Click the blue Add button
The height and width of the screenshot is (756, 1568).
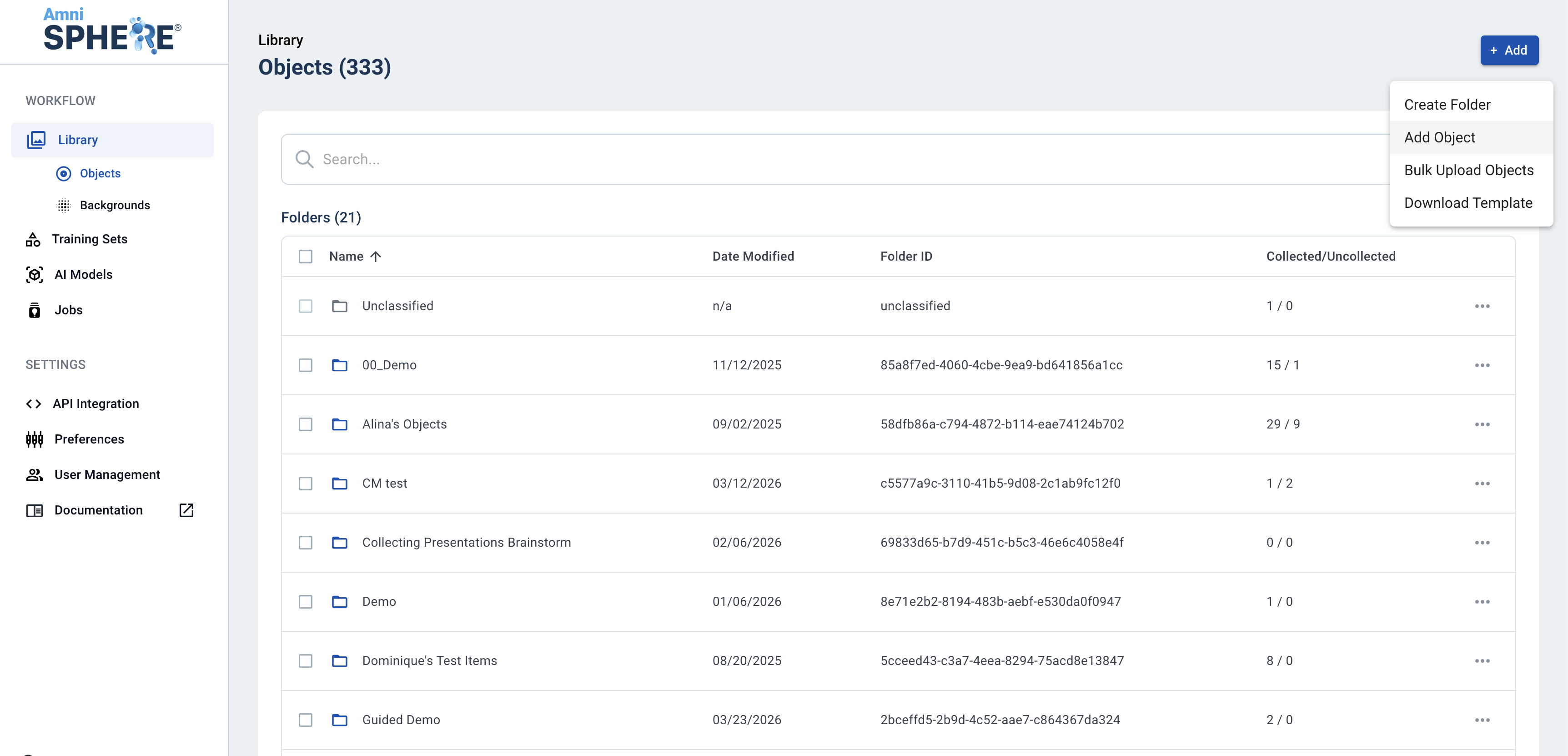coord(1508,50)
